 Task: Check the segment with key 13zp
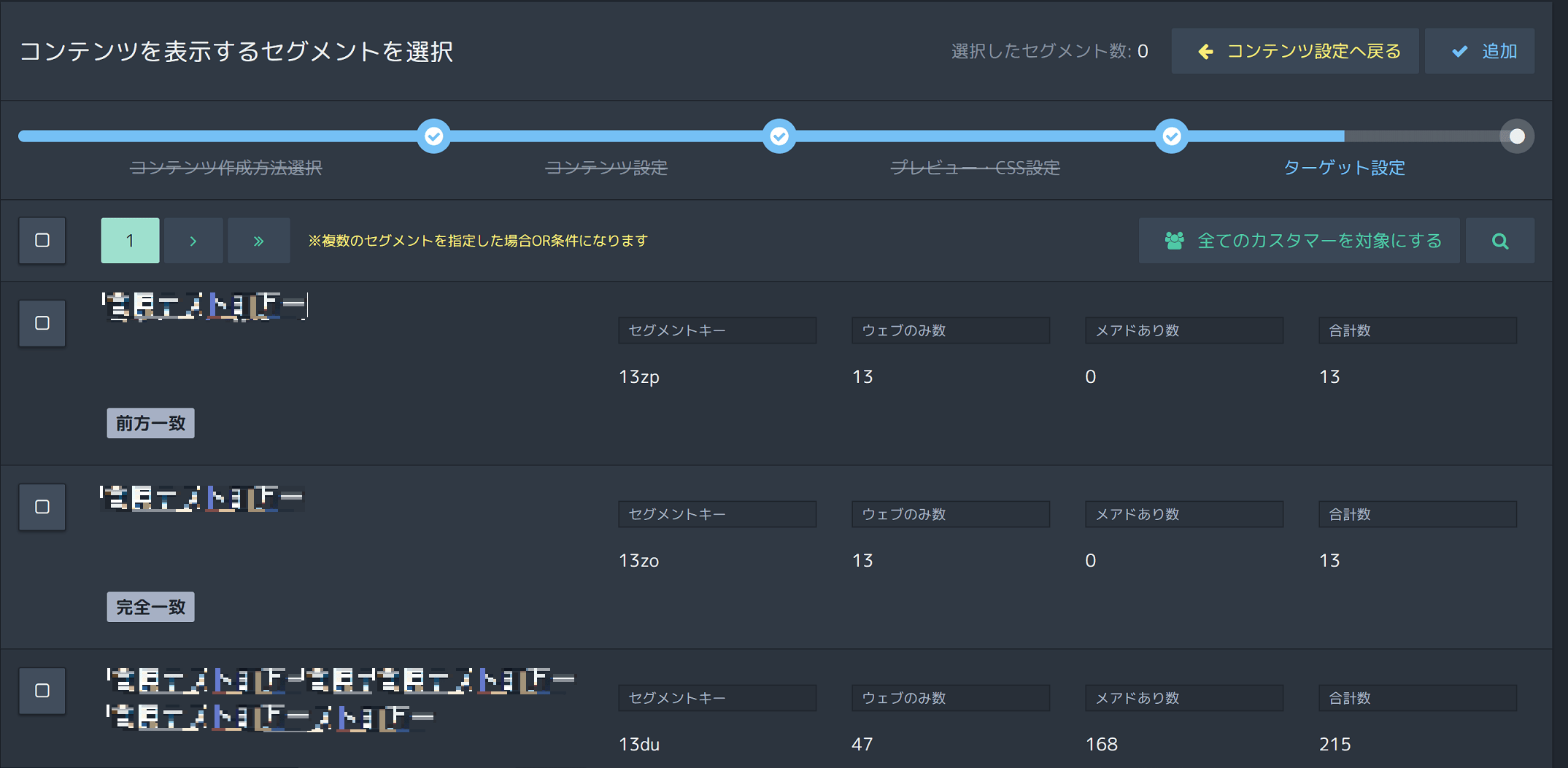pyautogui.click(x=42, y=322)
